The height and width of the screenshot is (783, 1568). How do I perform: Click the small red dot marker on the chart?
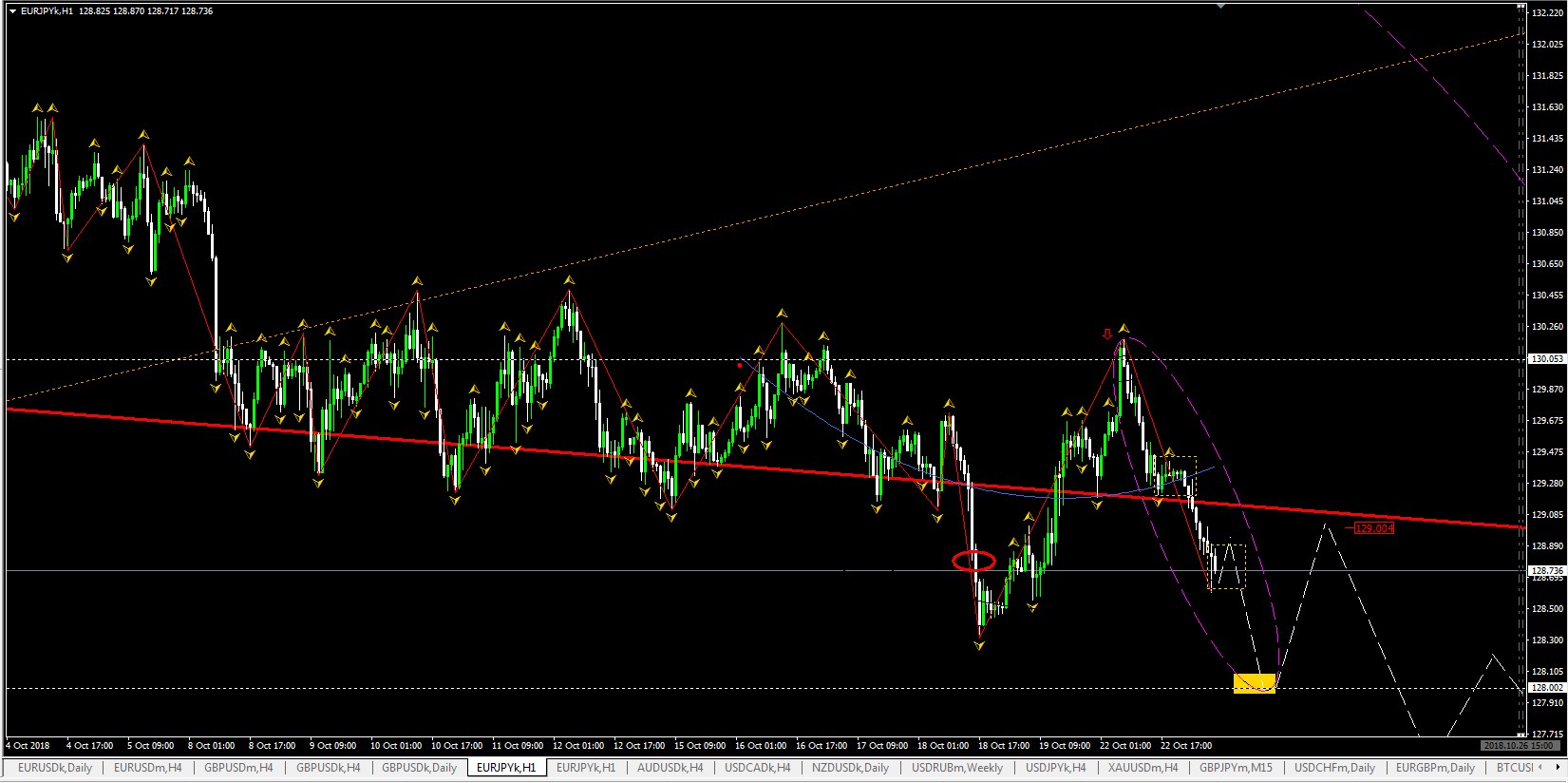pos(740,365)
